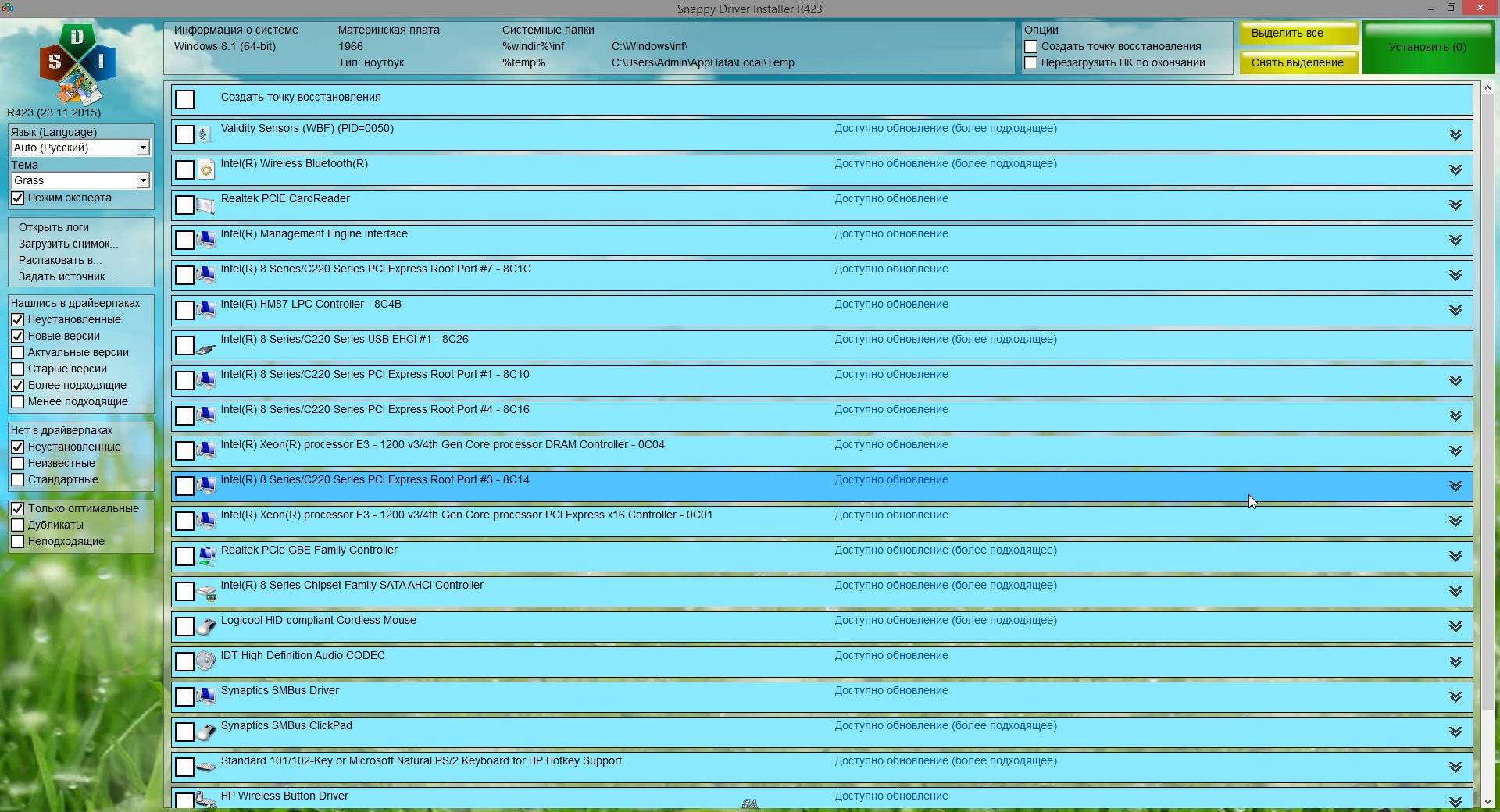The height and width of the screenshot is (812, 1500).
Task: Enable 'Дубликаты' filter checkbox
Action: click(x=17, y=525)
